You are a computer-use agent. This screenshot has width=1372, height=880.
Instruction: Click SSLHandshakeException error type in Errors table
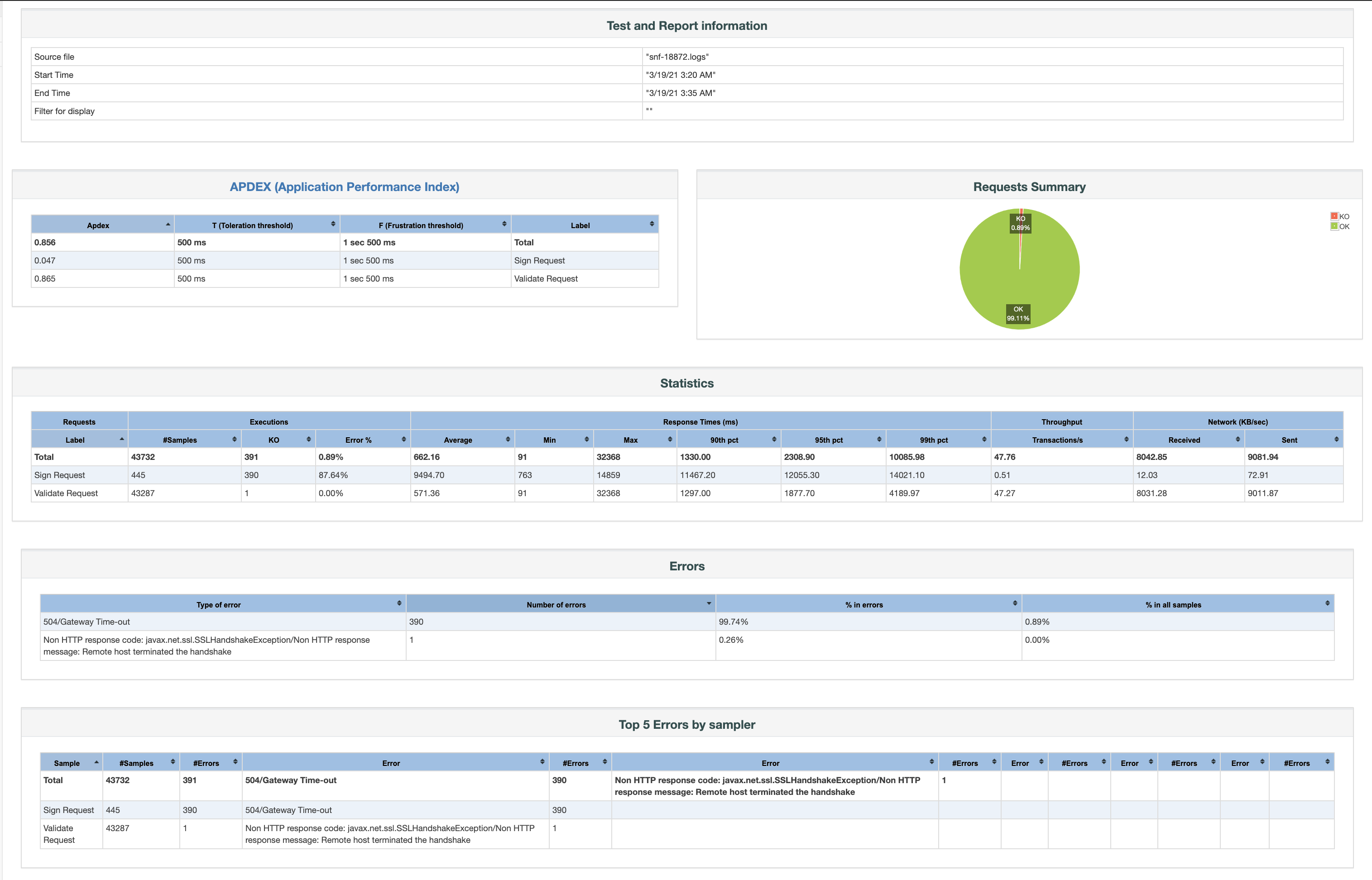(x=206, y=646)
